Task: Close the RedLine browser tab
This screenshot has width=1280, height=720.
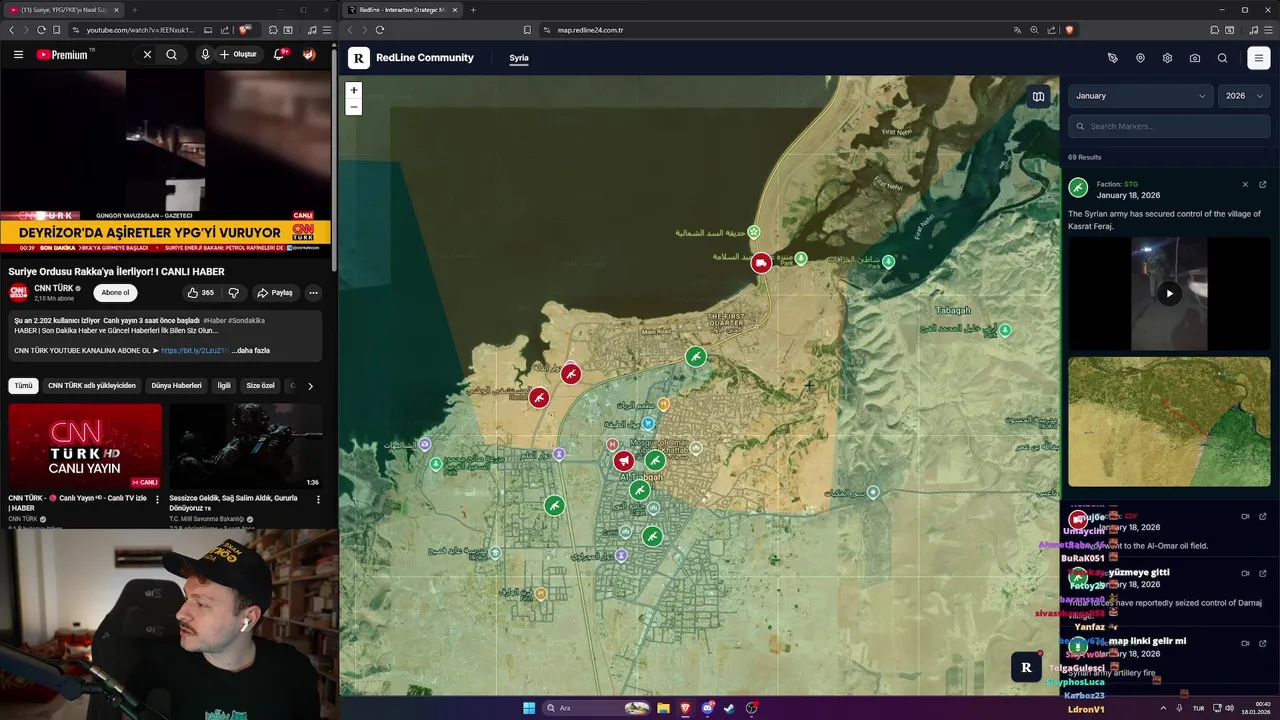Action: [x=456, y=10]
